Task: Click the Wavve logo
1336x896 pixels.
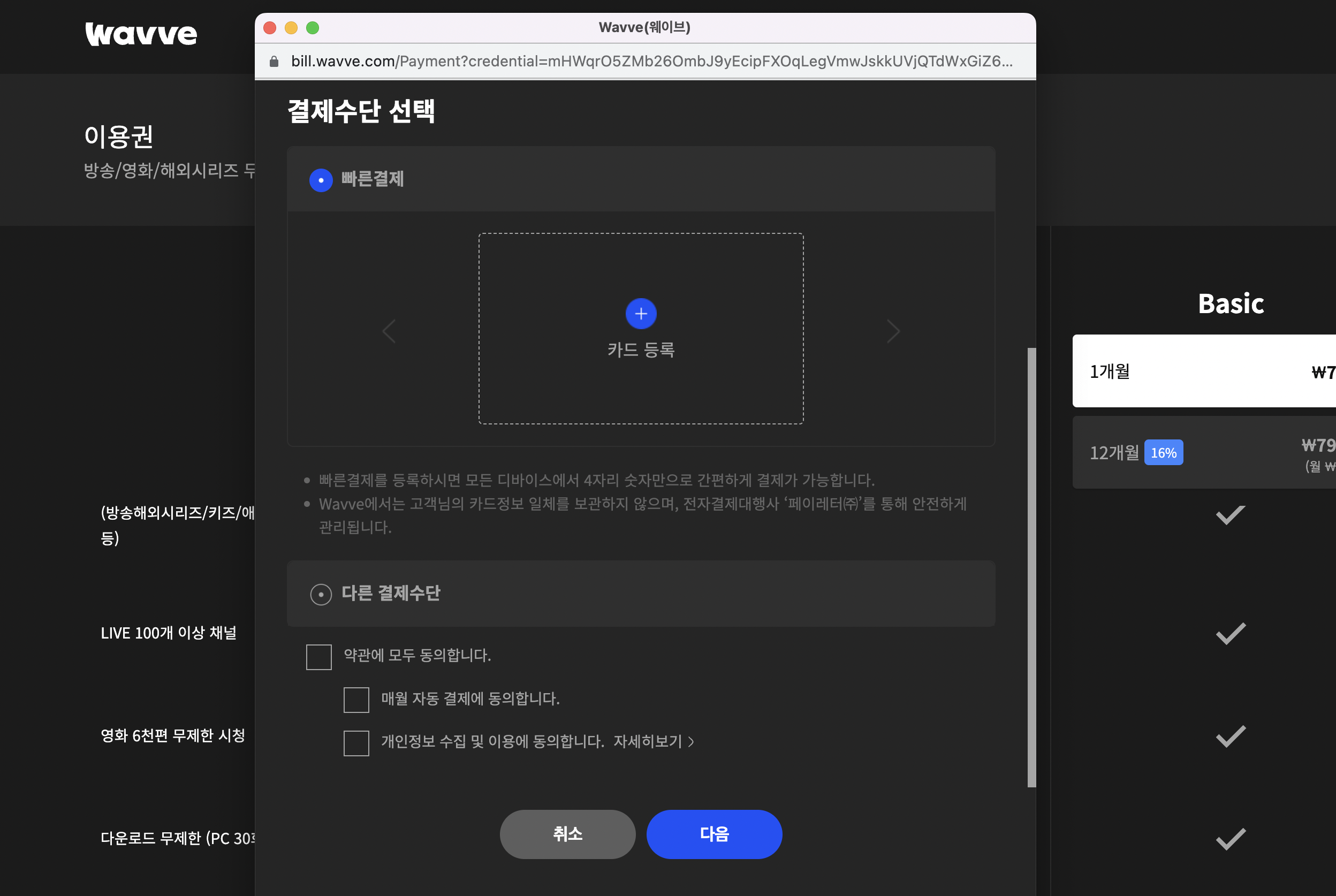Action: (x=140, y=34)
